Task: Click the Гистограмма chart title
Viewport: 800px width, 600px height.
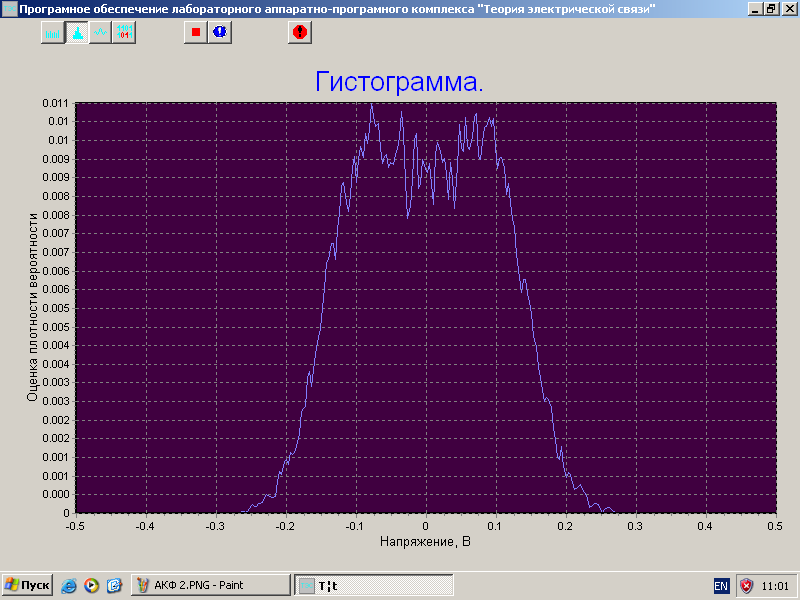Action: [x=399, y=82]
